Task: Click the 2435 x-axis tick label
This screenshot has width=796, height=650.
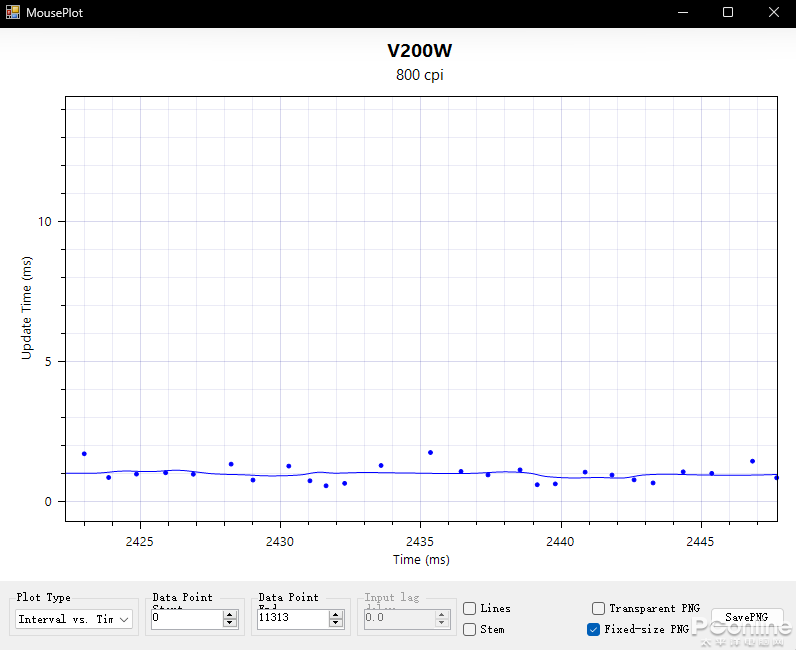Action: (420, 541)
